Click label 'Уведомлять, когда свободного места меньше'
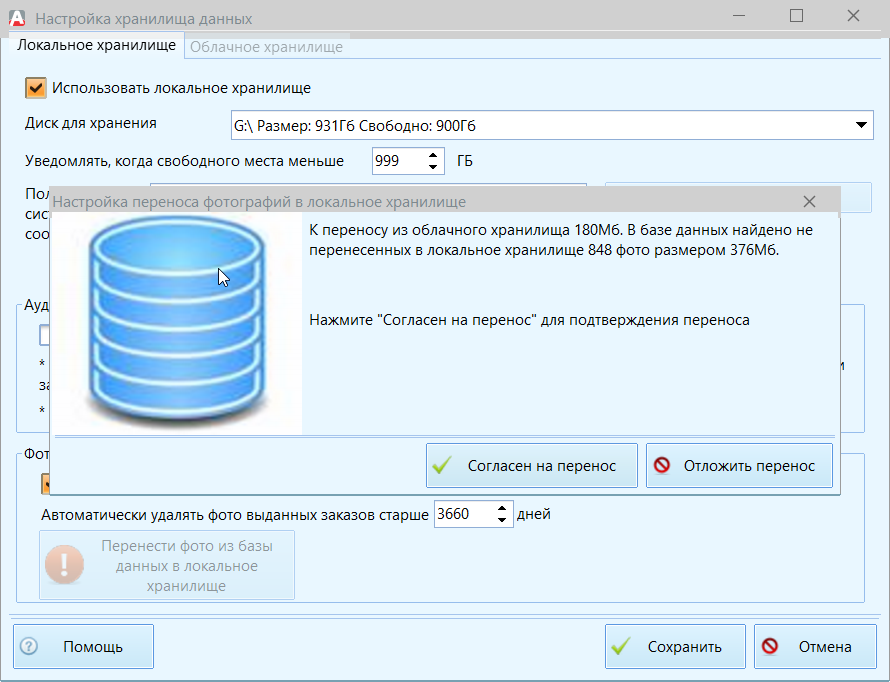Screen dimensions: 890x682 pos(184,161)
